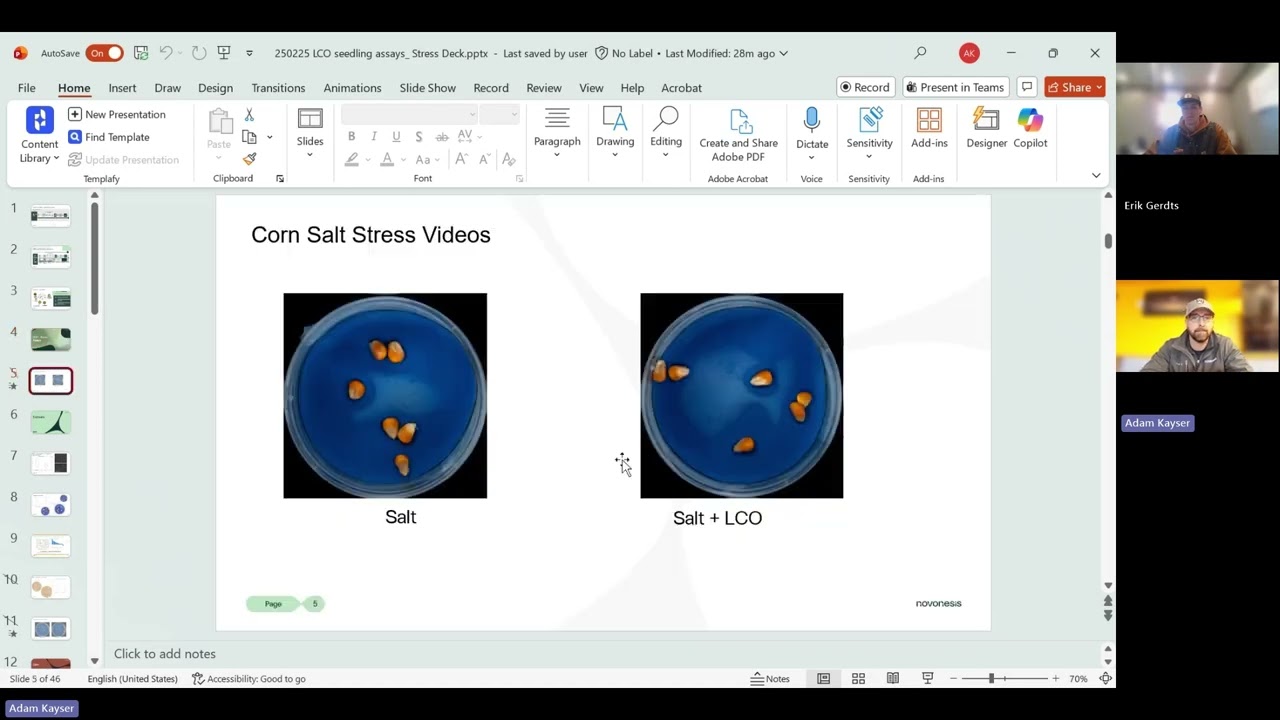
Task: Play the Salt + LCO video
Action: click(741, 395)
